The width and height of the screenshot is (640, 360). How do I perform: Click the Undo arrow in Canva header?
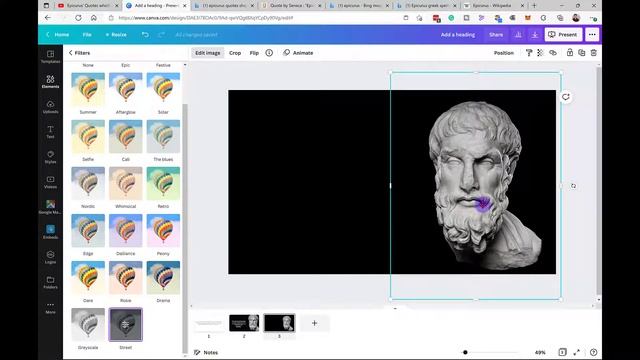pos(145,35)
